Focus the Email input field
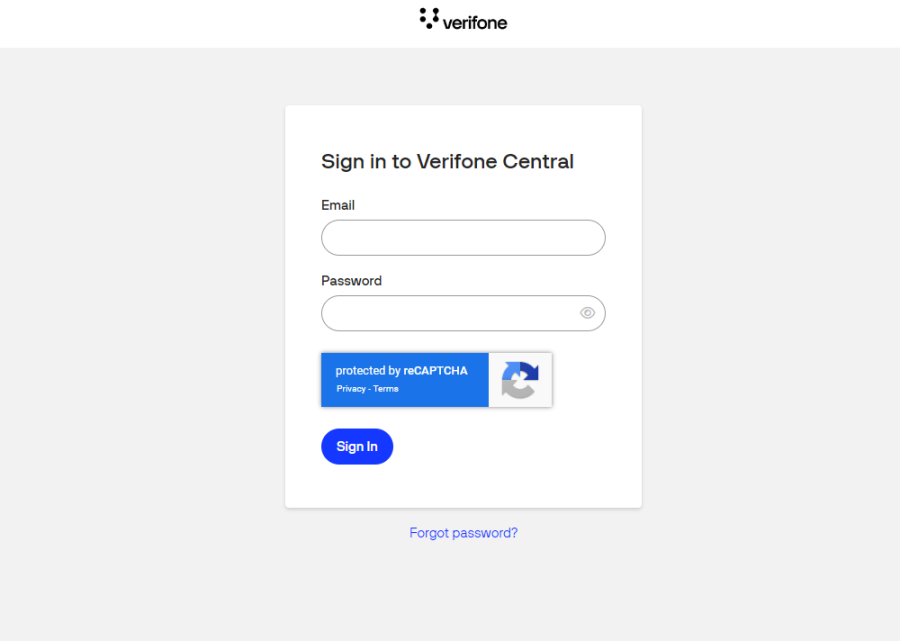This screenshot has width=900, height=641. [x=462, y=238]
